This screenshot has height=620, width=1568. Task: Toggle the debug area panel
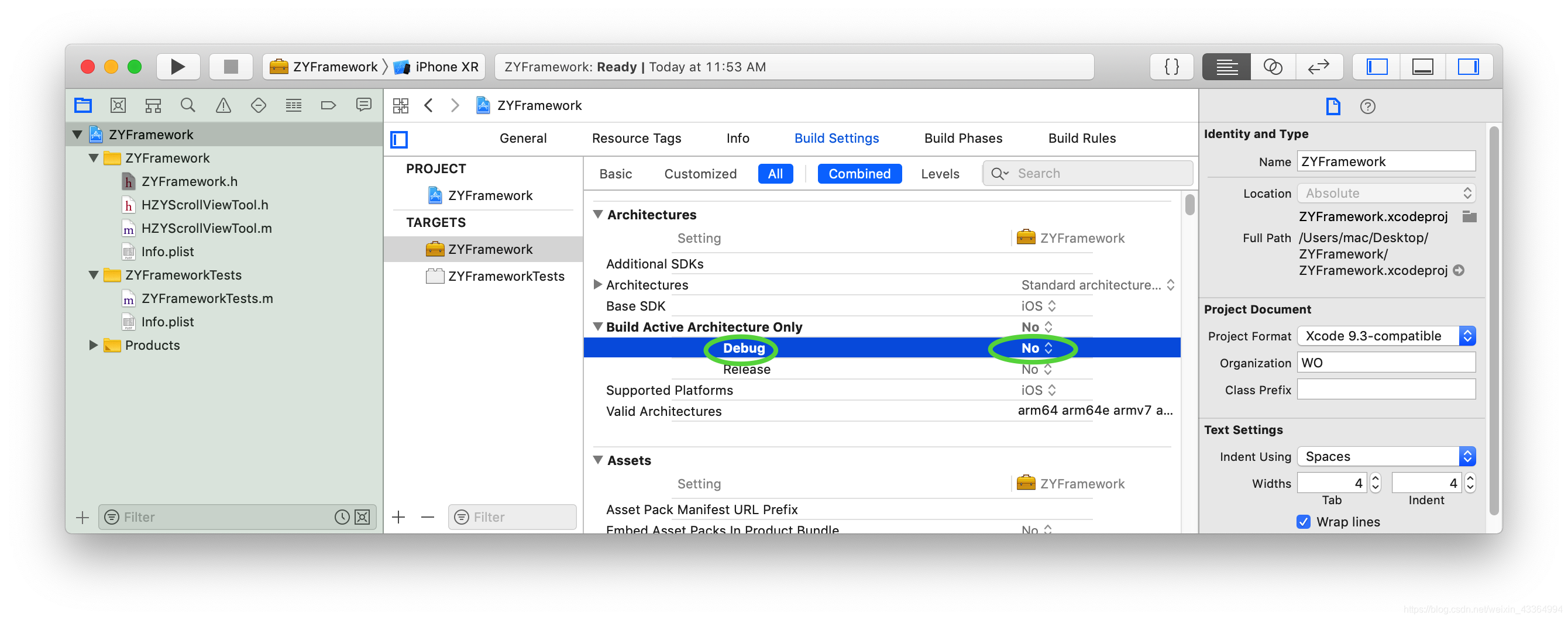coord(1422,66)
